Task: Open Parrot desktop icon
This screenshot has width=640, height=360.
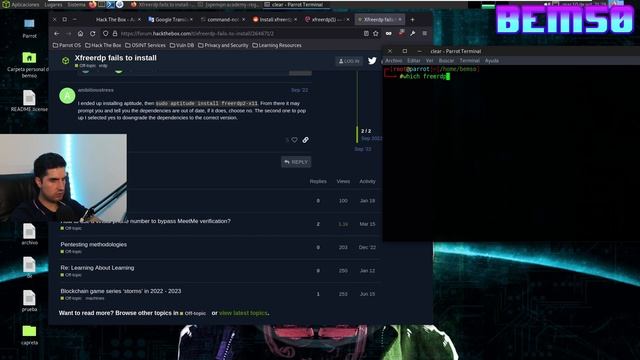Action: [29, 28]
